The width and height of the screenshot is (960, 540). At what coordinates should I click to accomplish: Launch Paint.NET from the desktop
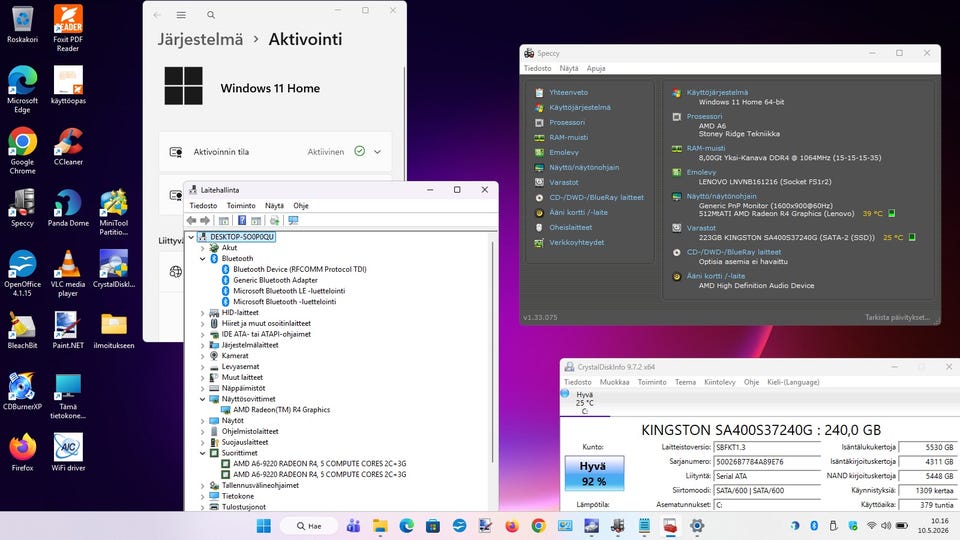pos(68,331)
